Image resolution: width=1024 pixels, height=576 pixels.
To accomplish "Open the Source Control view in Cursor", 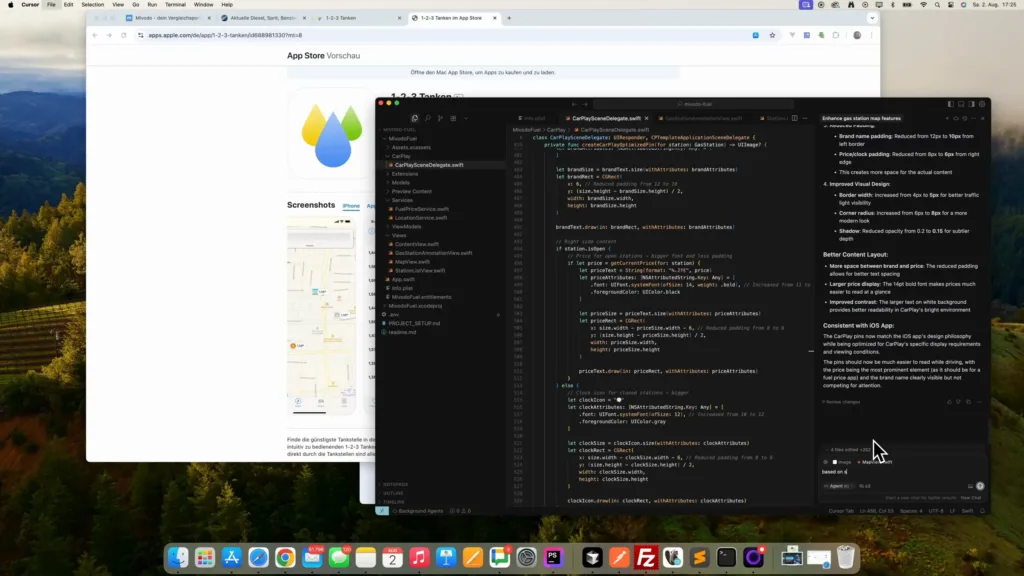I will (440, 118).
